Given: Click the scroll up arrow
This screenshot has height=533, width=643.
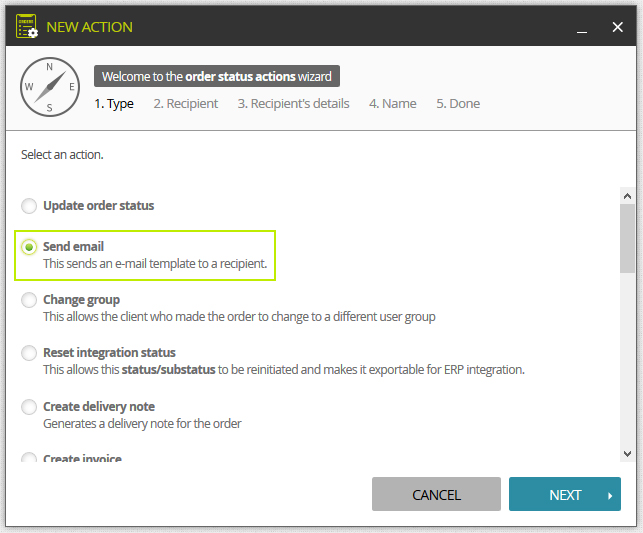Looking at the screenshot, I should click(x=627, y=196).
